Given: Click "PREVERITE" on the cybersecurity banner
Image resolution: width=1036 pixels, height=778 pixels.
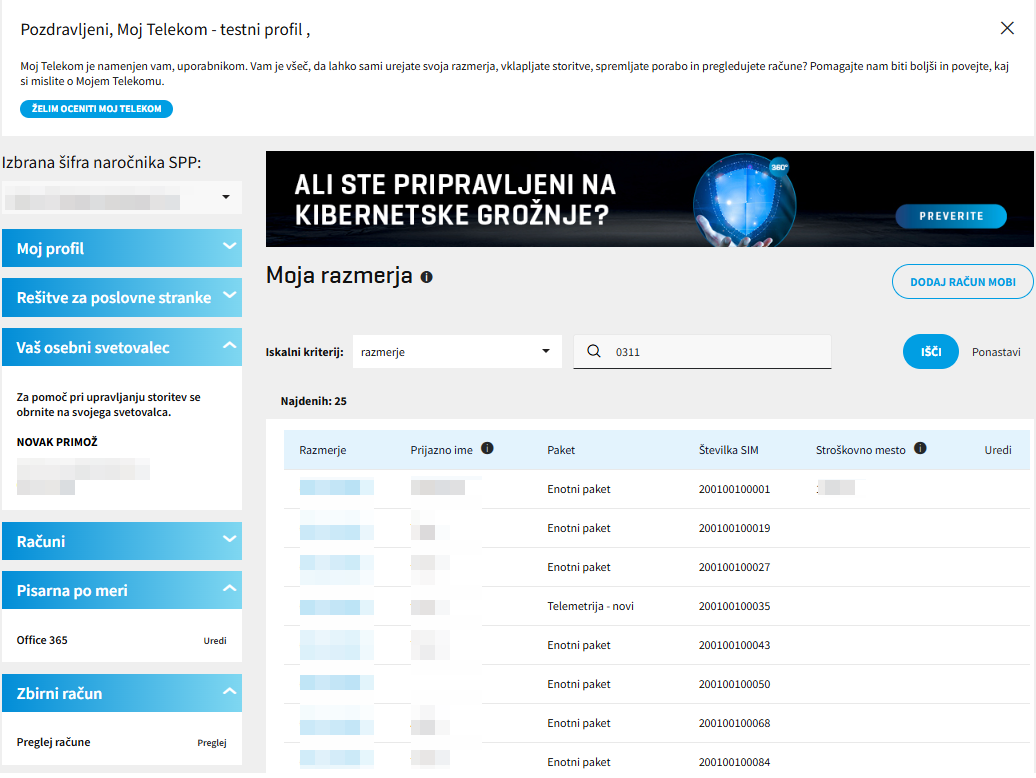Looking at the screenshot, I should coord(951,216).
